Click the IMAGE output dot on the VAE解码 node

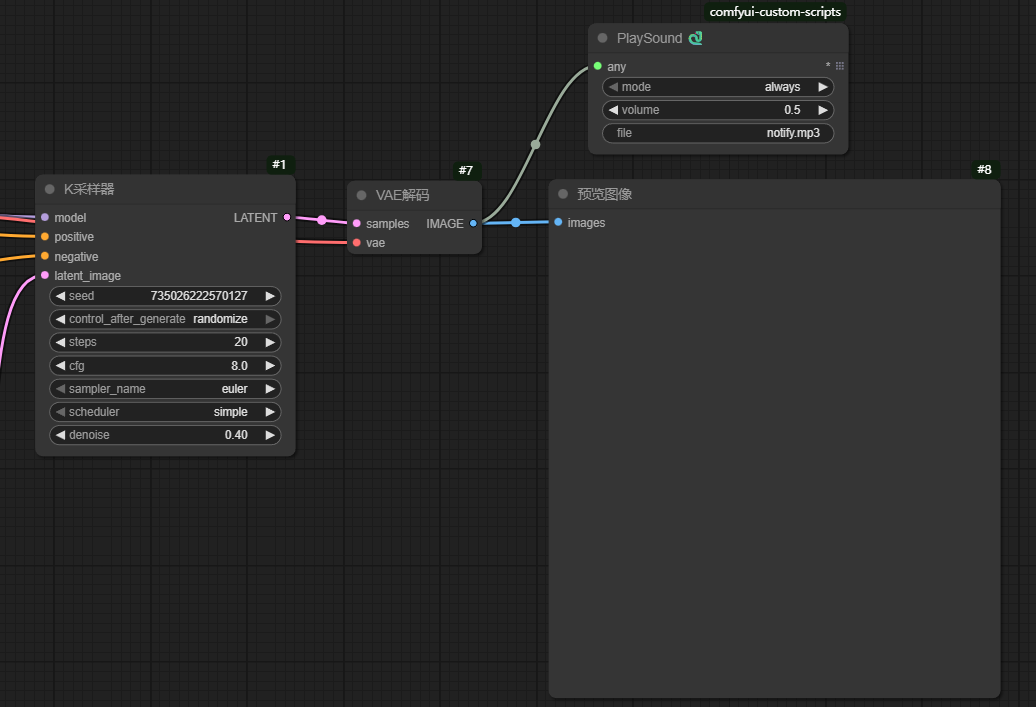tap(473, 224)
